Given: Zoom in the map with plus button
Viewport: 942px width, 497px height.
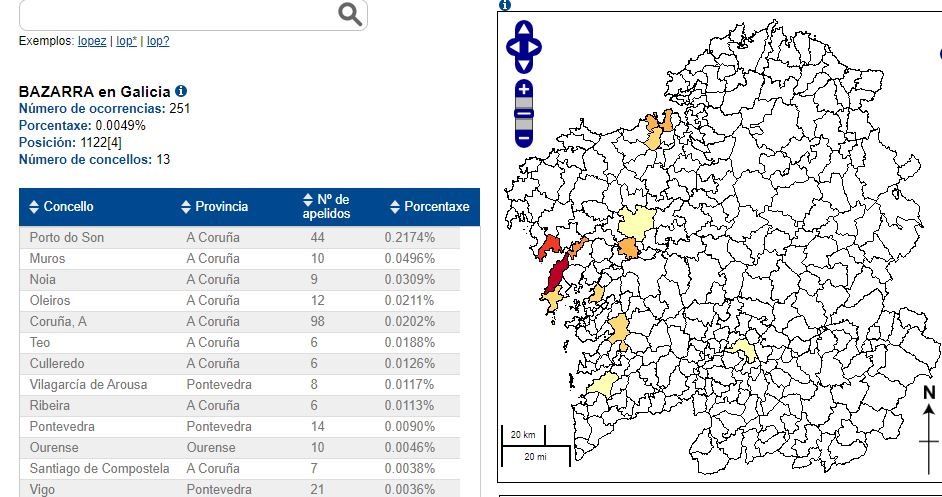Looking at the screenshot, I should click(524, 90).
